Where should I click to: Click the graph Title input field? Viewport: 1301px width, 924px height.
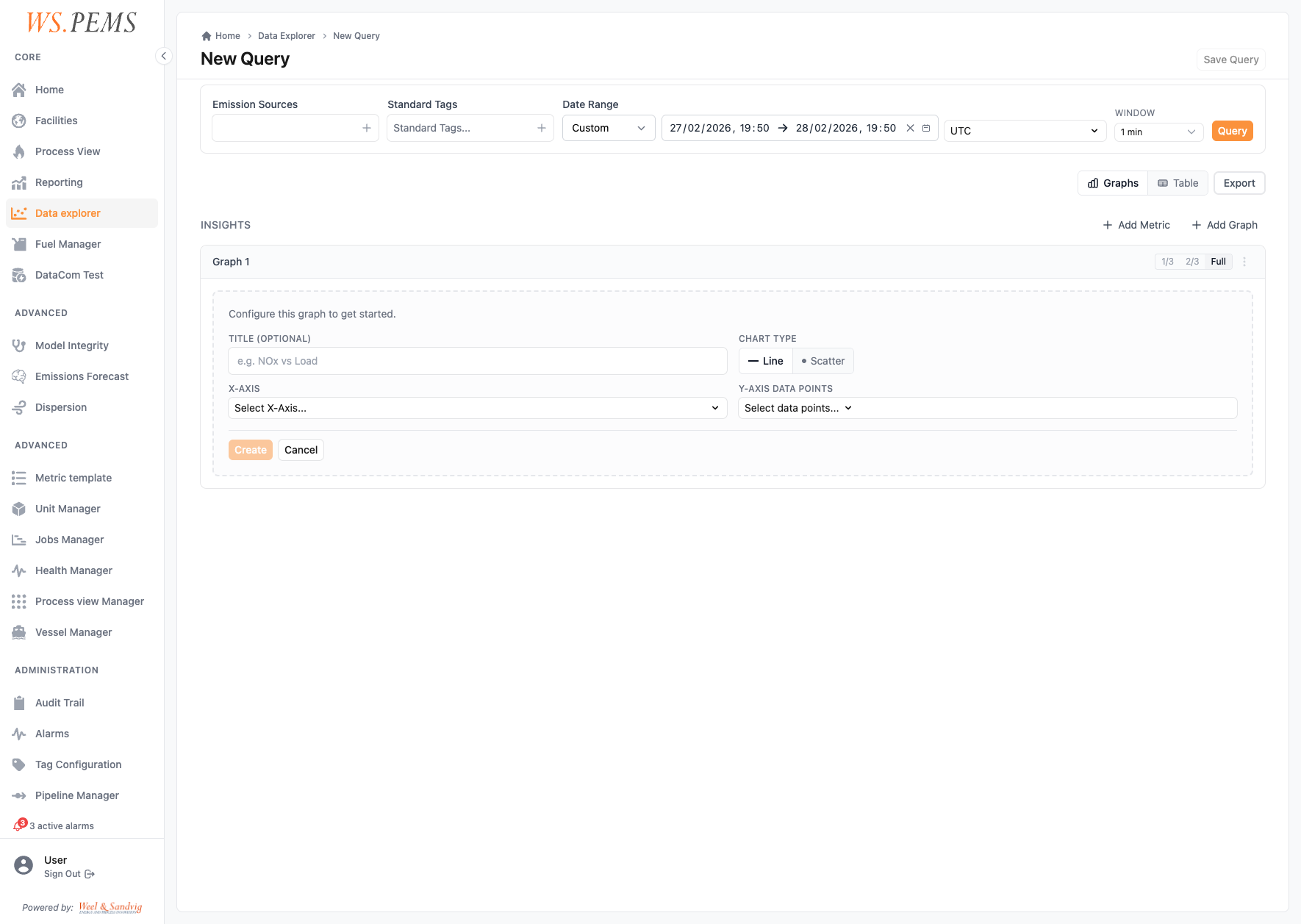(x=478, y=361)
